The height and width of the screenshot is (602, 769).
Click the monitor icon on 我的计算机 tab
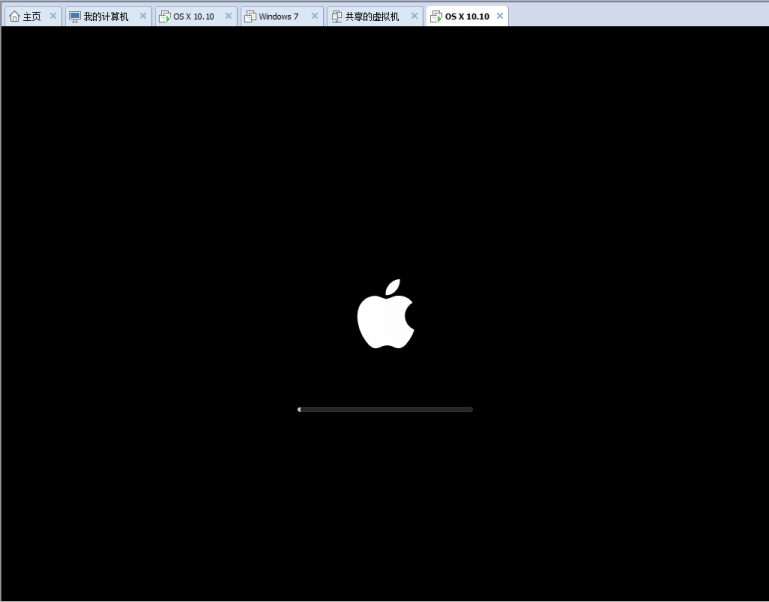click(x=75, y=17)
